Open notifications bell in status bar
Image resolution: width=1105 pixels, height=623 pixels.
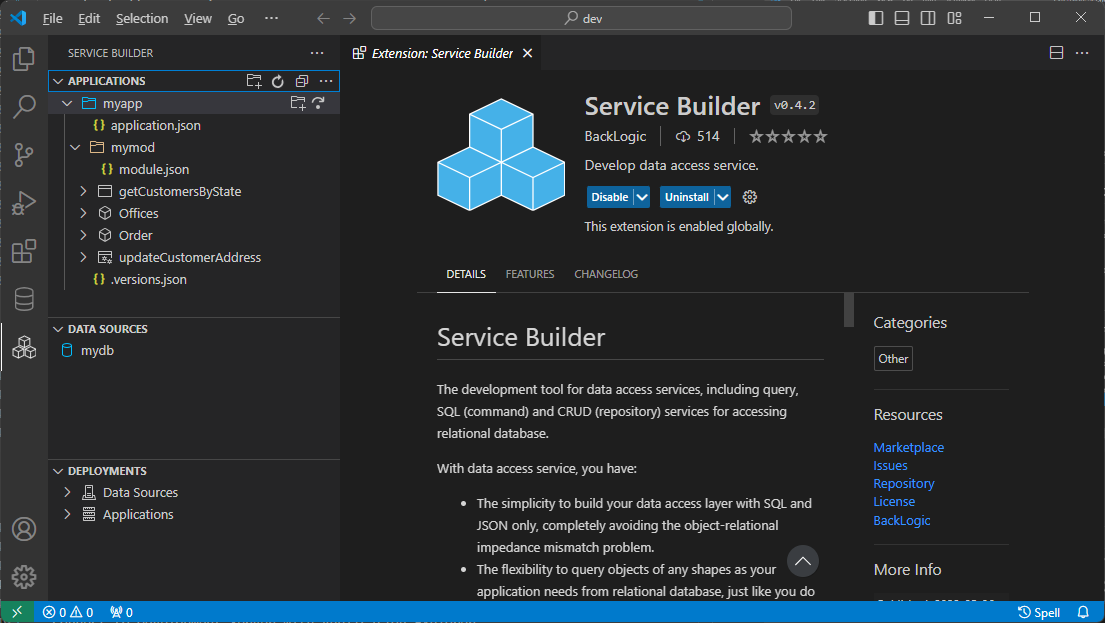coord(1083,612)
